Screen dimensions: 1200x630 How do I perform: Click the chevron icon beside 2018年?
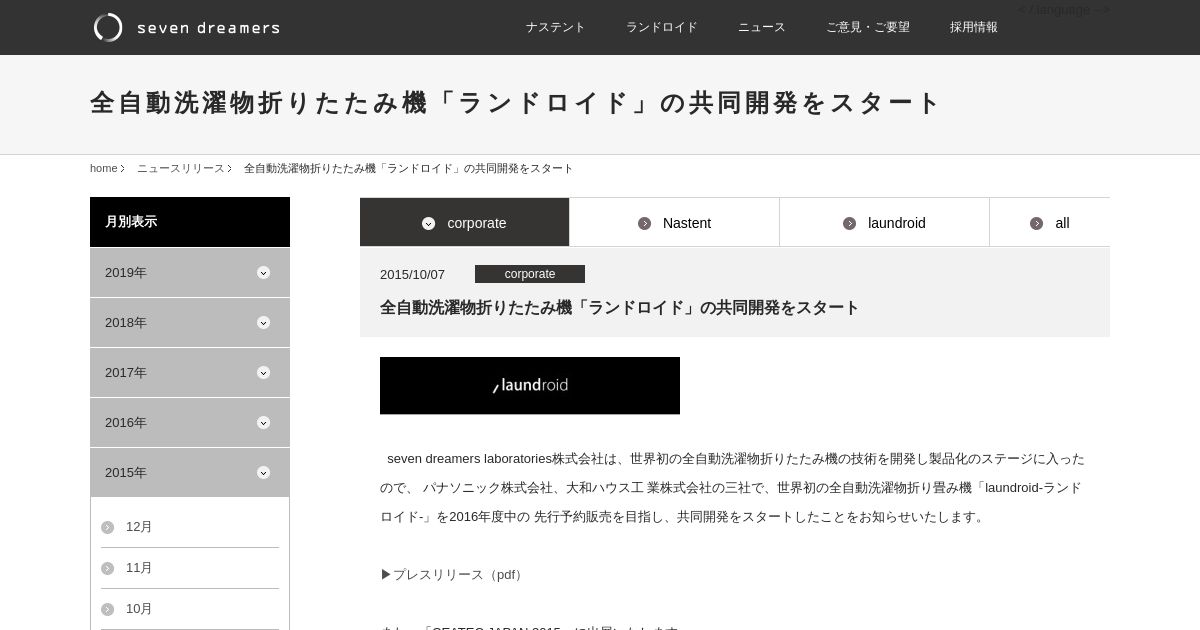click(x=263, y=322)
